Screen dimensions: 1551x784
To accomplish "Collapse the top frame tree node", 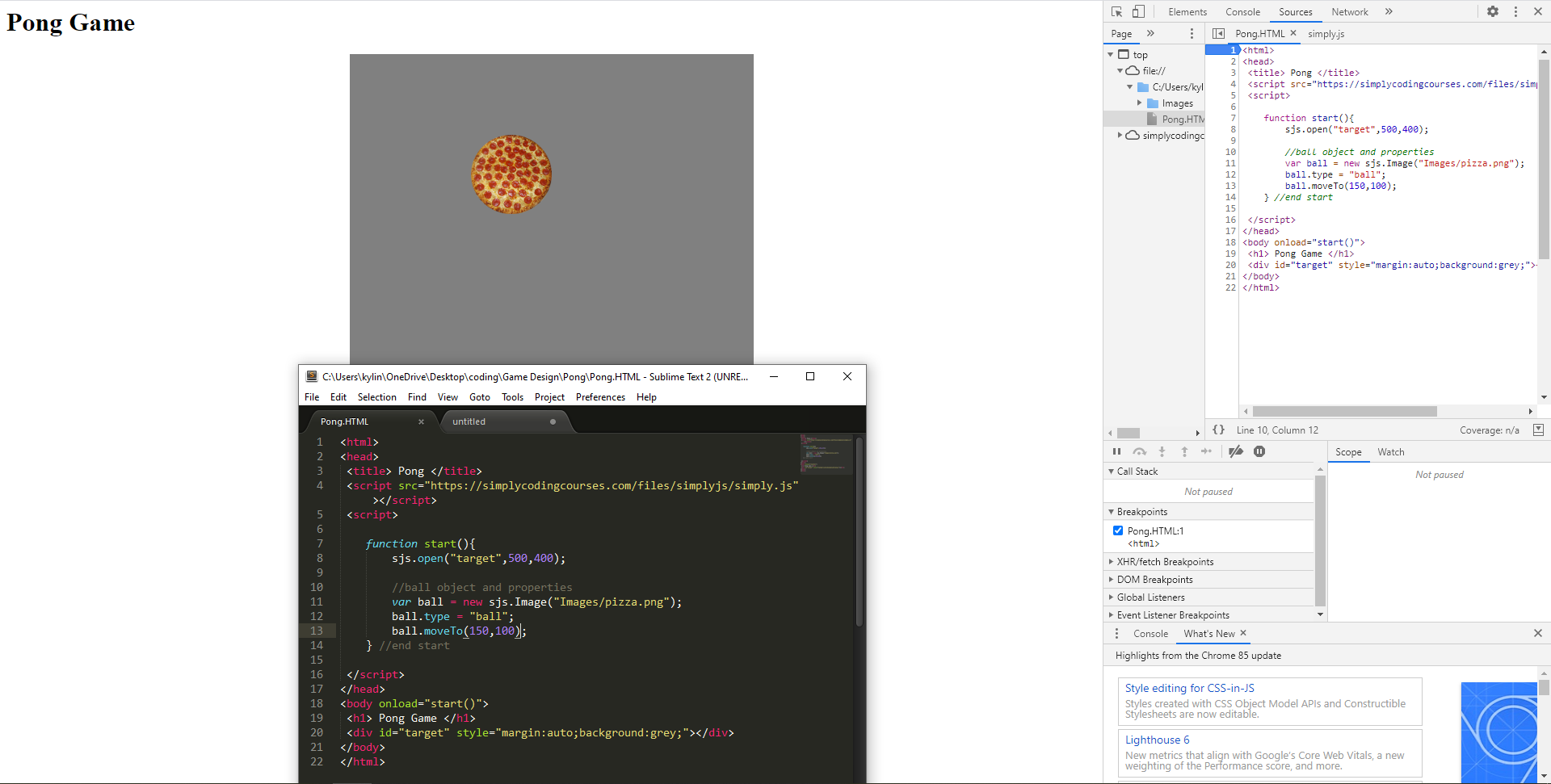I will 1111,55.
